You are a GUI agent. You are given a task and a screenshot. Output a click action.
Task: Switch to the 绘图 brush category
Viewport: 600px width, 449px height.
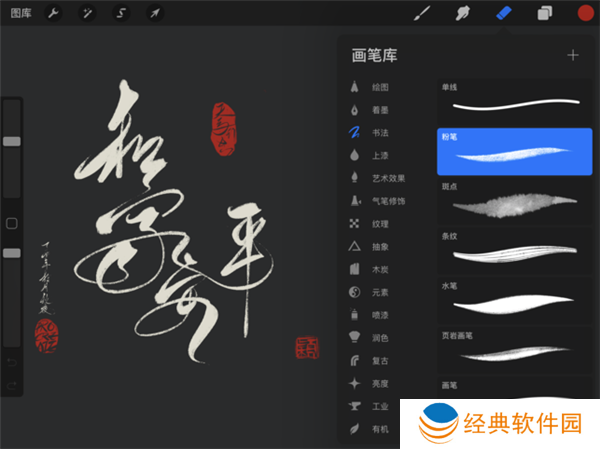click(377, 87)
